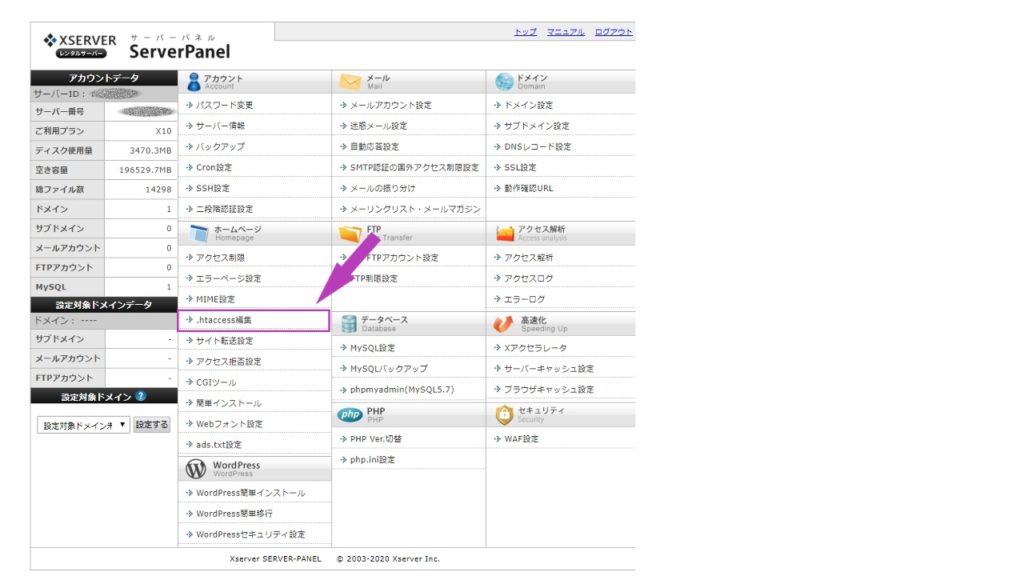
Task: Open バックアップ settings
Action: 220,146
